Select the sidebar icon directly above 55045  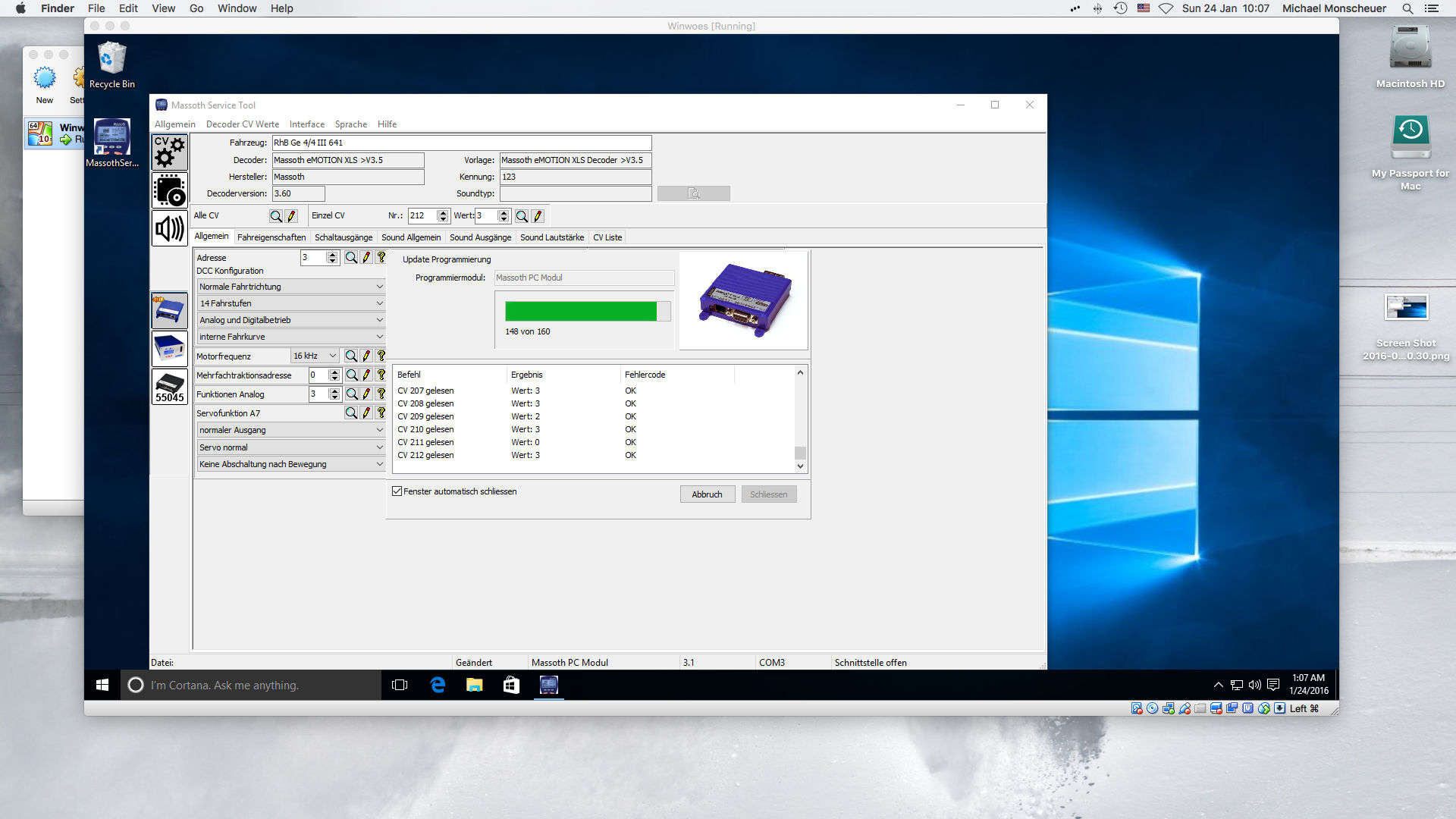point(170,349)
